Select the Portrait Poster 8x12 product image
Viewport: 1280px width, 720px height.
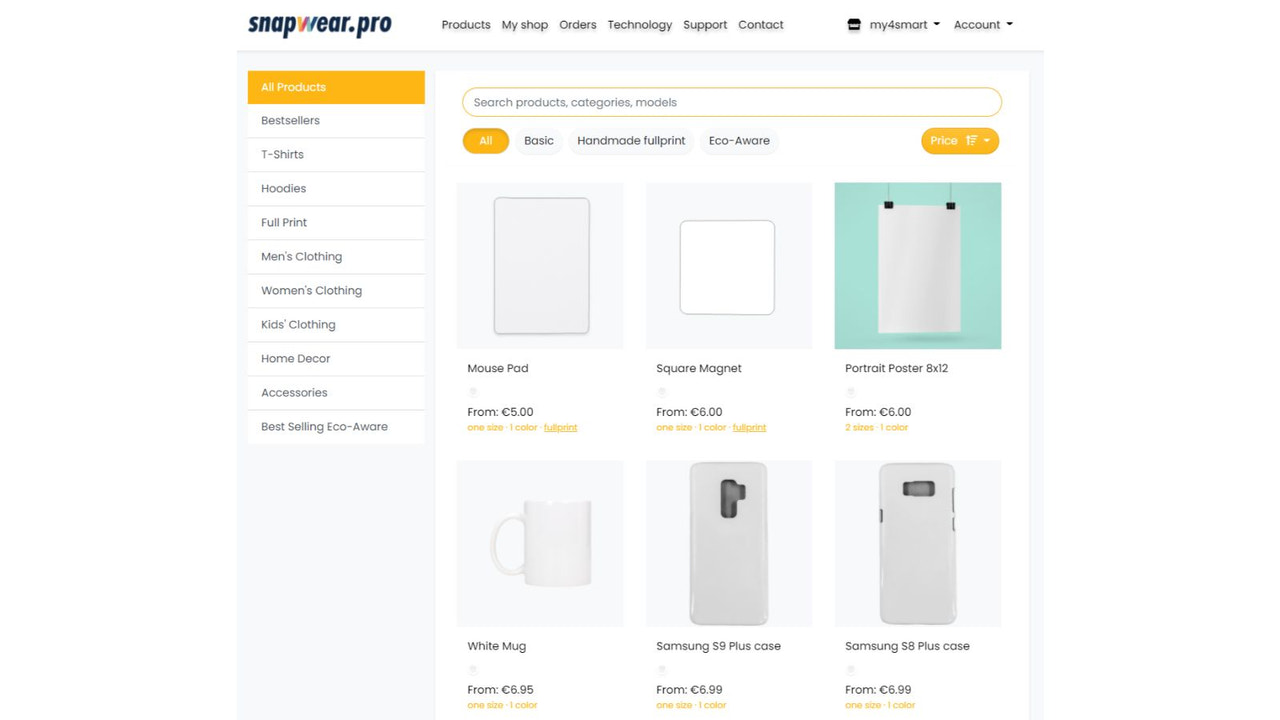pos(917,265)
